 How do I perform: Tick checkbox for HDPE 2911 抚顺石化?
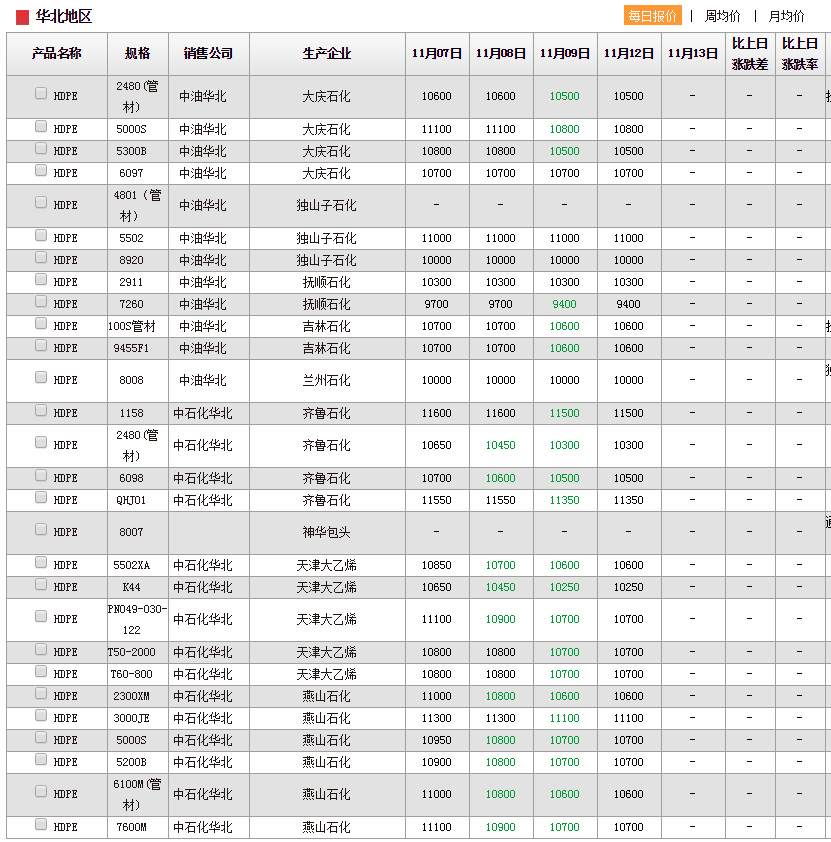click(x=41, y=279)
